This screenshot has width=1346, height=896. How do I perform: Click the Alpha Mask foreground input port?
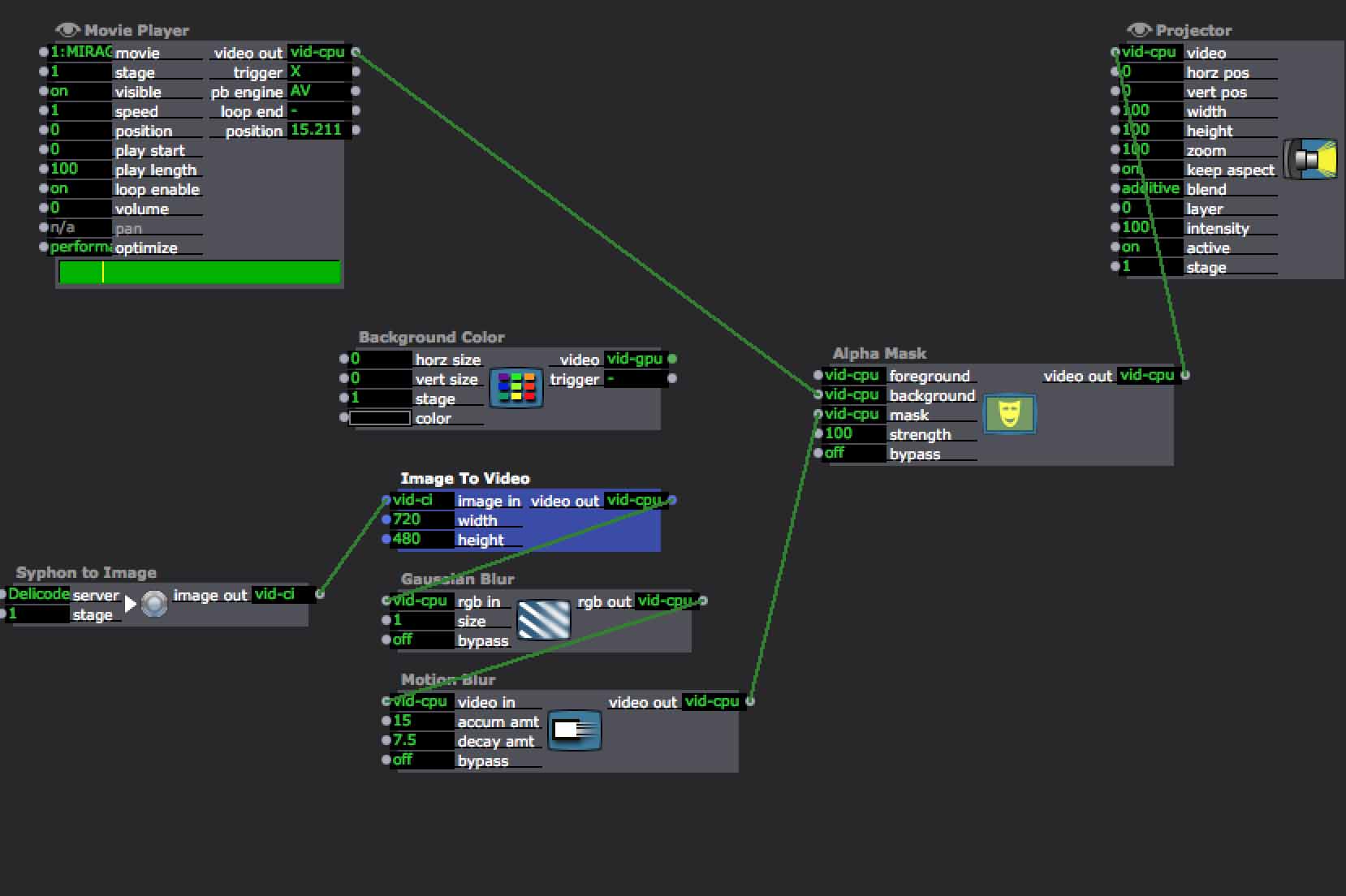818,375
